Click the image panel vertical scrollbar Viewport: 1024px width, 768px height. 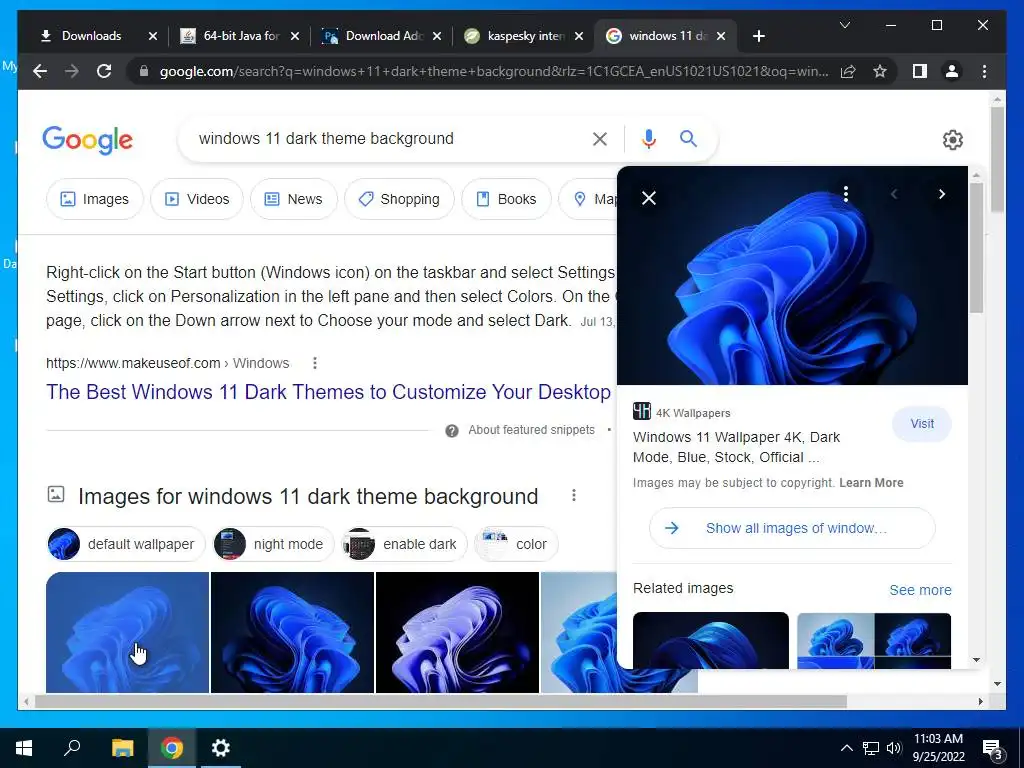click(976, 248)
